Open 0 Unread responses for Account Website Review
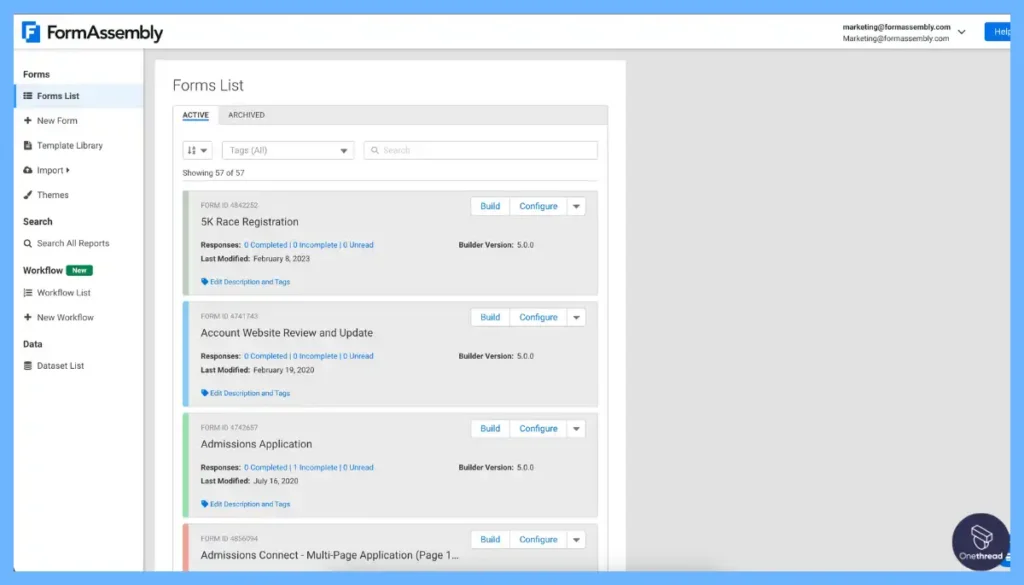 359,356
